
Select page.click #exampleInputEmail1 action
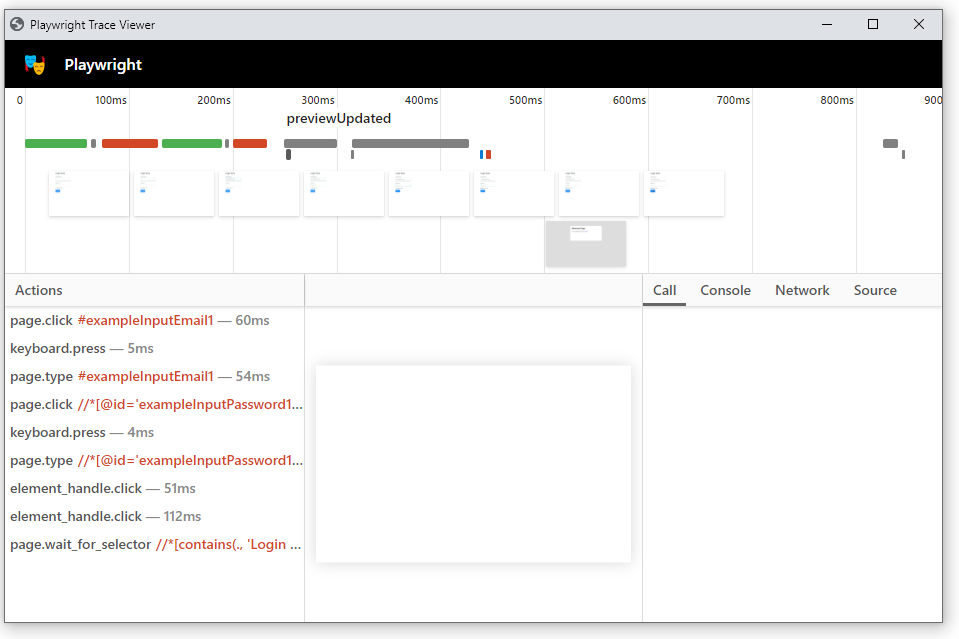154,320
